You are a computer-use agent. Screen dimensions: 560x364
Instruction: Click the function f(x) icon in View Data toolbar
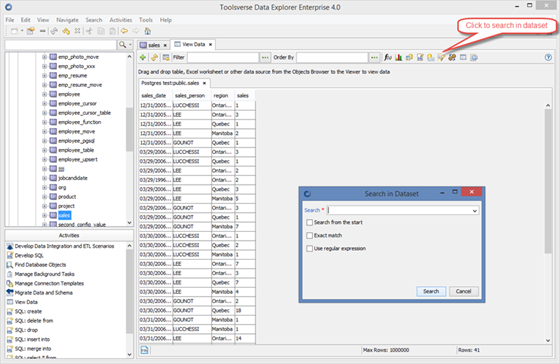coord(388,58)
